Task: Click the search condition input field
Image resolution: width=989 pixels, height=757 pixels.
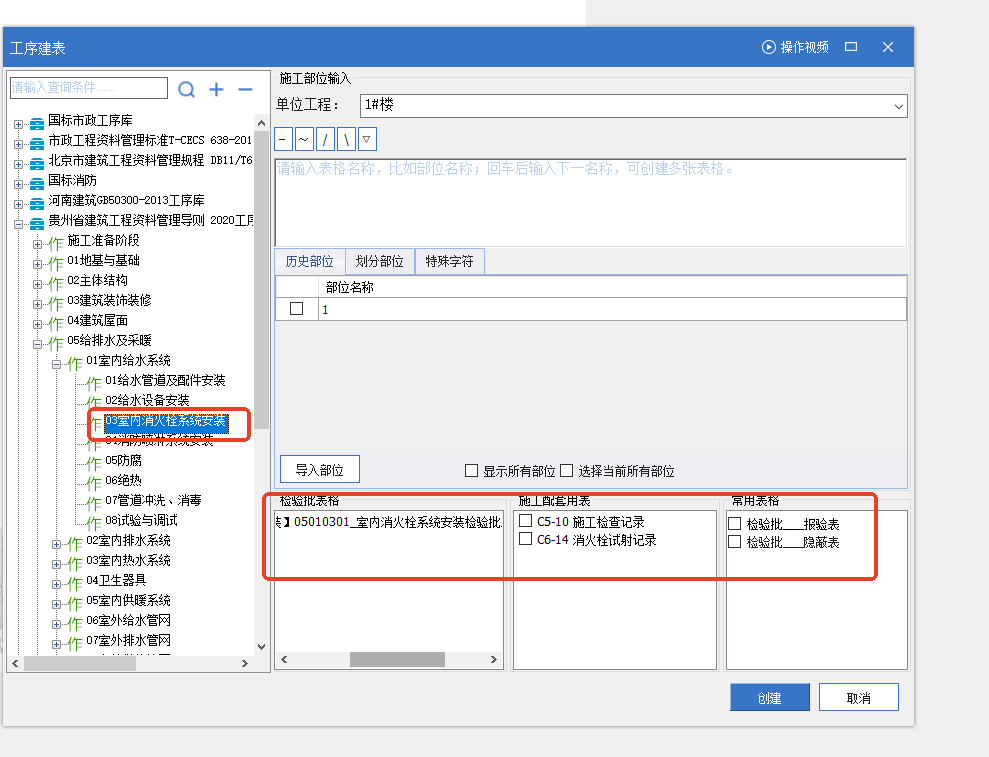Action: click(88, 88)
